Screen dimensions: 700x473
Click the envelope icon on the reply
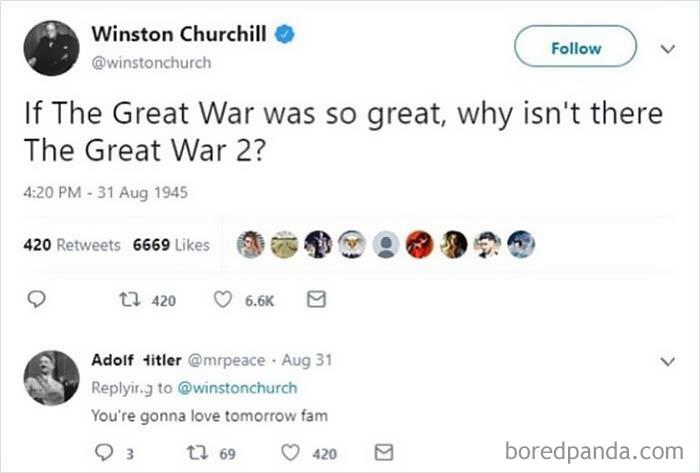[383, 452]
